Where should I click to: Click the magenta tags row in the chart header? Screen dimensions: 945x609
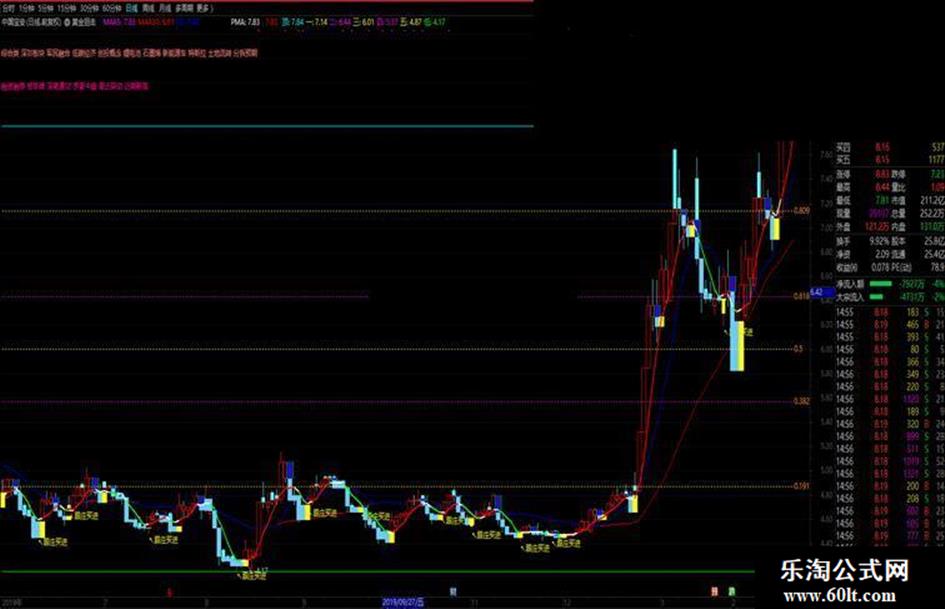coord(75,86)
